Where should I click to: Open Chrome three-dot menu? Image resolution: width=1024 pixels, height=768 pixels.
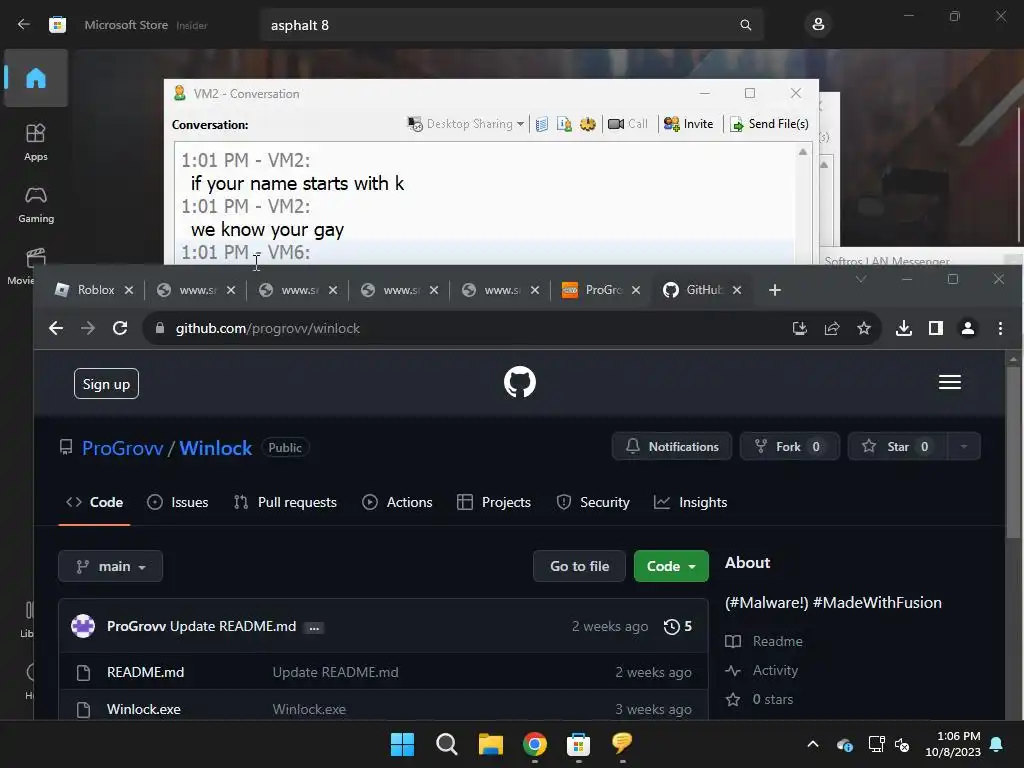[x=1000, y=328]
